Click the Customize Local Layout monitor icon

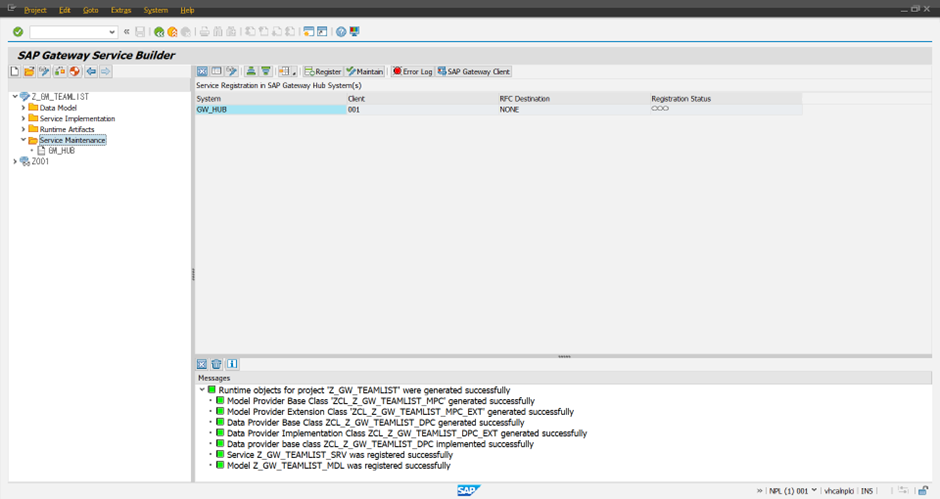coord(354,32)
